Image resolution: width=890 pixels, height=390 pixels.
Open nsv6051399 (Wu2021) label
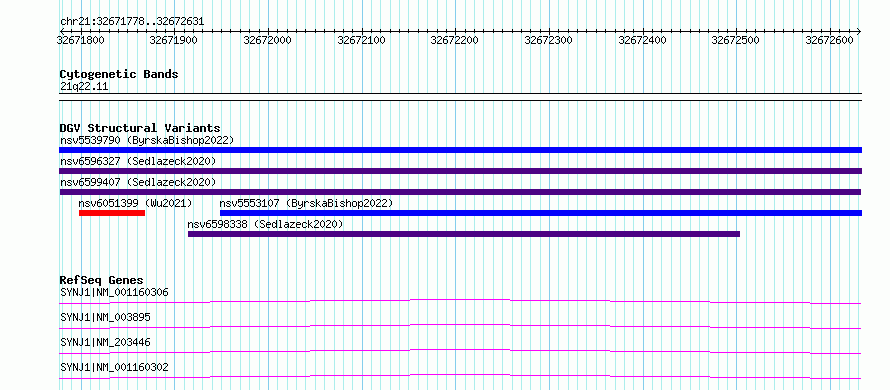[x=136, y=203]
